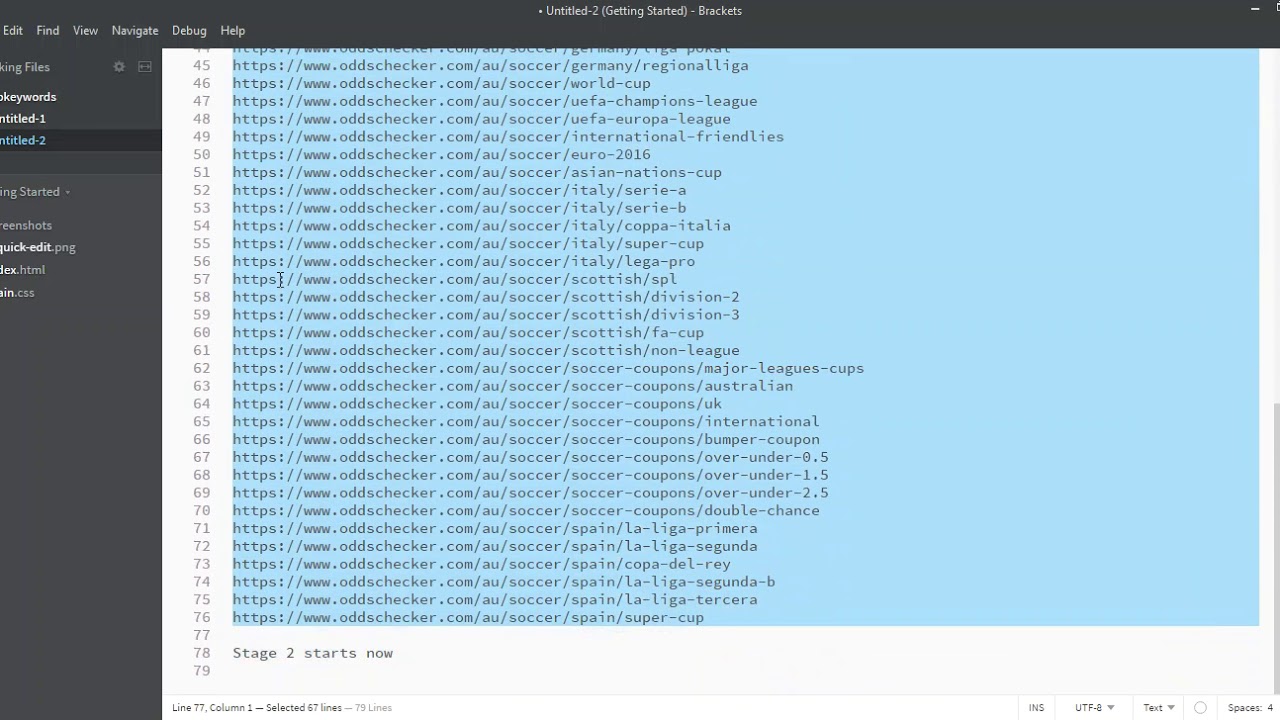Click line number 77 in the gutter
The width and height of the screenshot is (1280, 720).
(x=202, y=635)
